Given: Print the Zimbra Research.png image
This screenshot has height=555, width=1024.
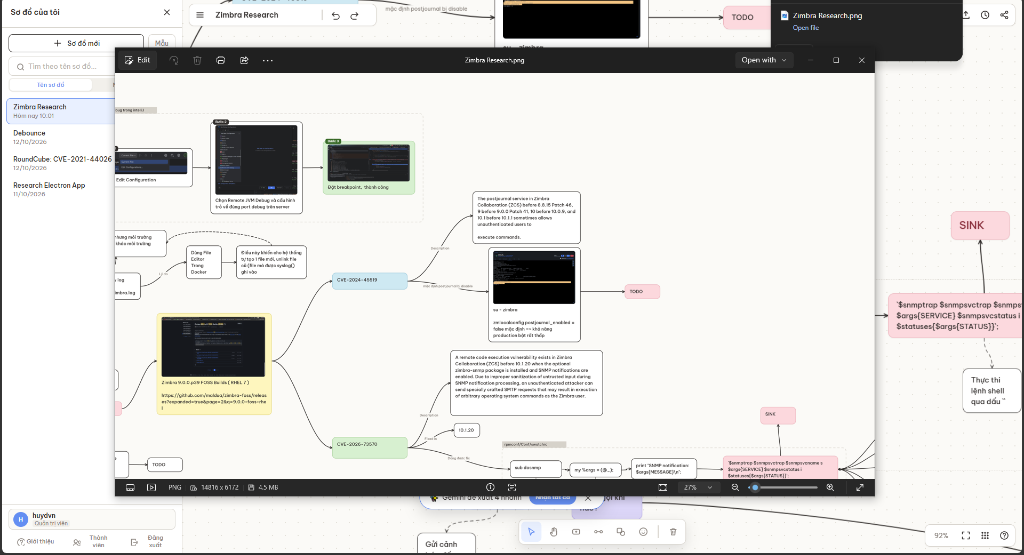Looking at the screenshot, I should click(221, 60).
